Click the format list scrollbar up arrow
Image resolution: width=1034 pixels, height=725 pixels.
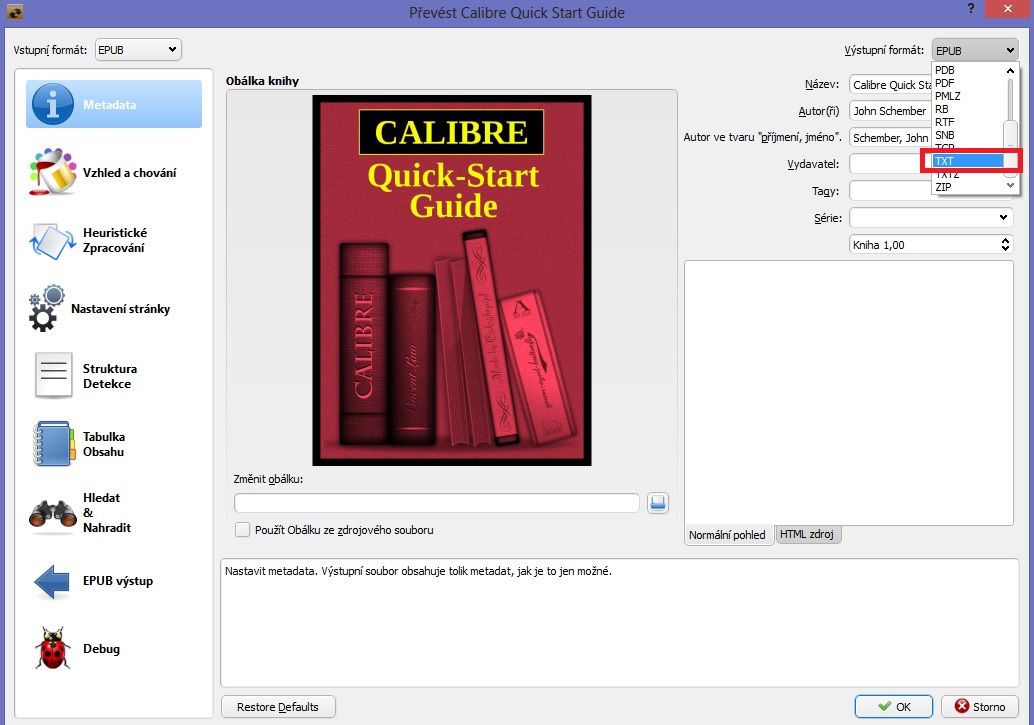pos(1010,71)
